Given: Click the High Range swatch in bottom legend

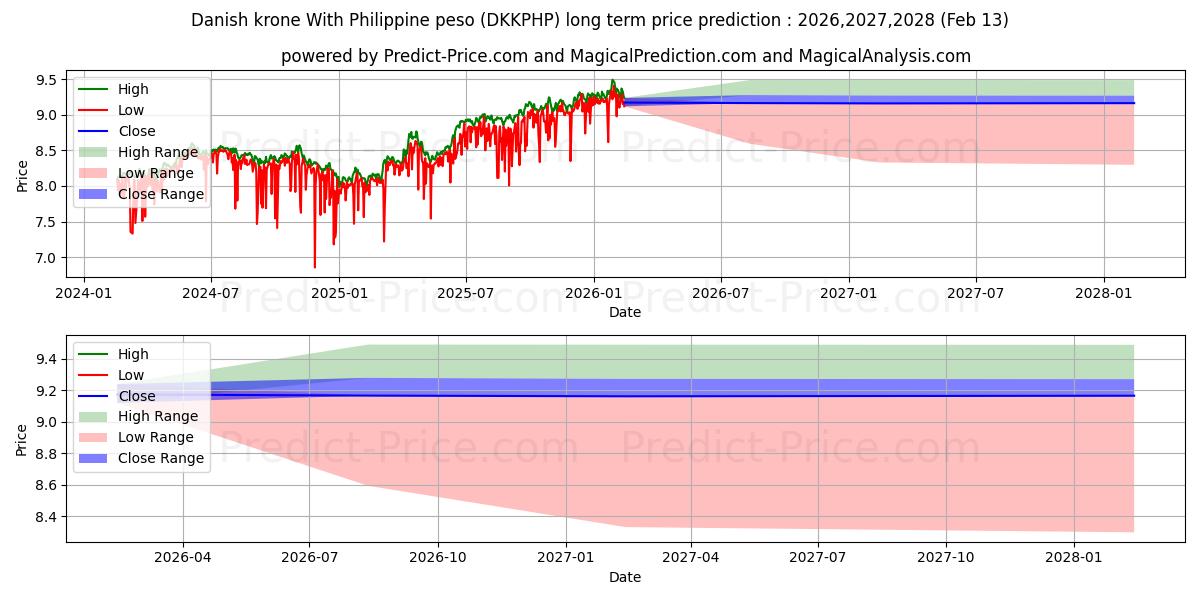Looking at the screenshot, I should click(x=93, y=417).
